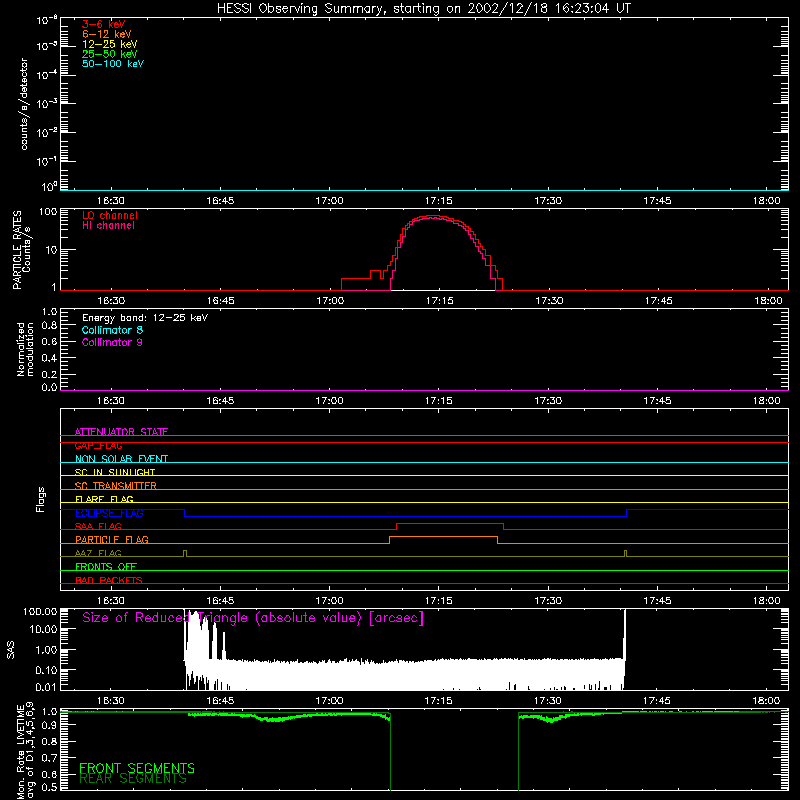This screenshot has width=800, height=800.
Task: Click the GAP_FLAG label
Action: 98,445
